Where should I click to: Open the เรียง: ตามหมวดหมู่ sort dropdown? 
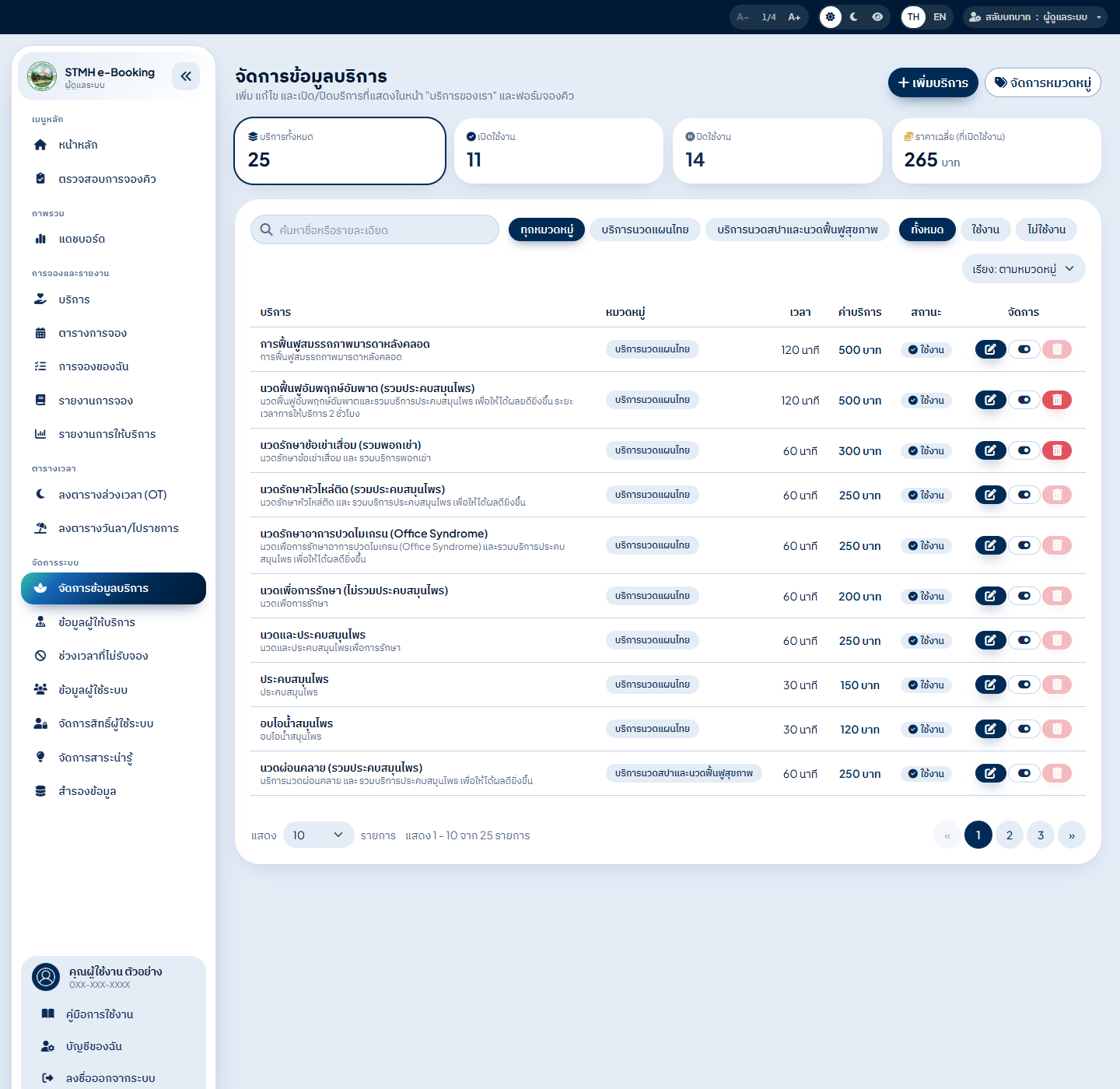coord(1024,269)
